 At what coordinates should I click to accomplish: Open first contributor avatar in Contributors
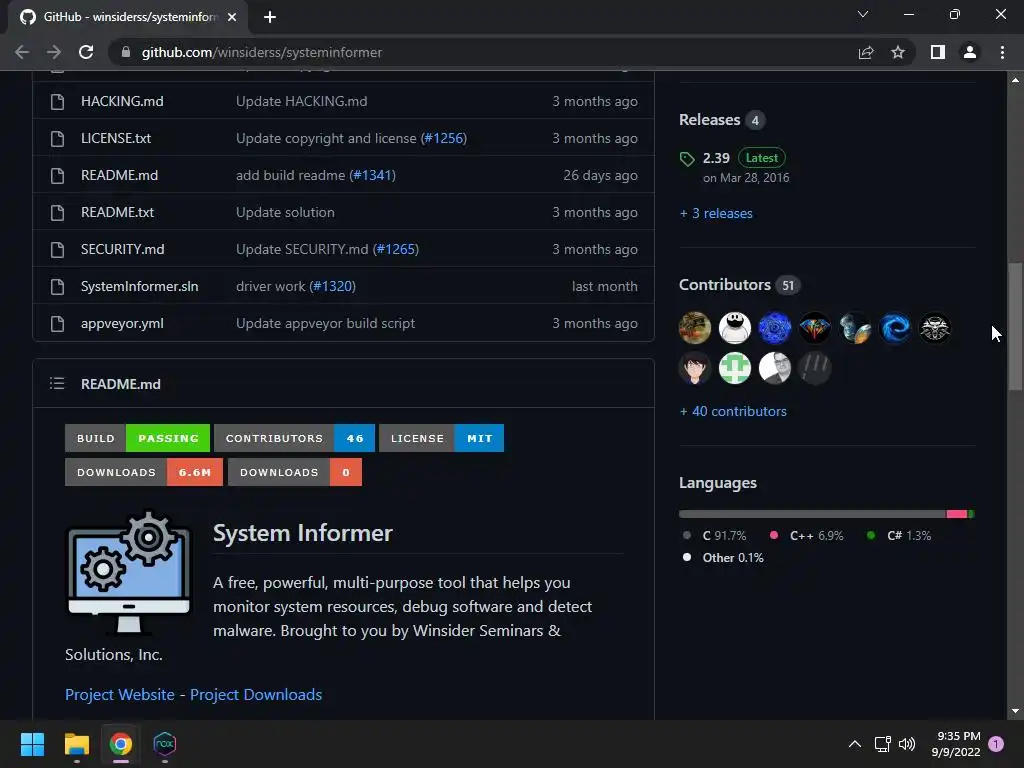(695, 328)
